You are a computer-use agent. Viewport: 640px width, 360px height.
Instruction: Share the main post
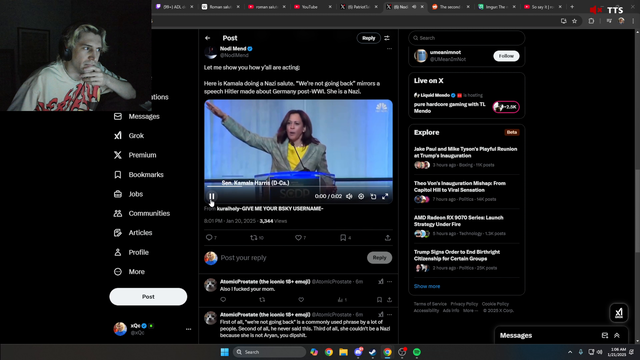(x=388, y=238)
